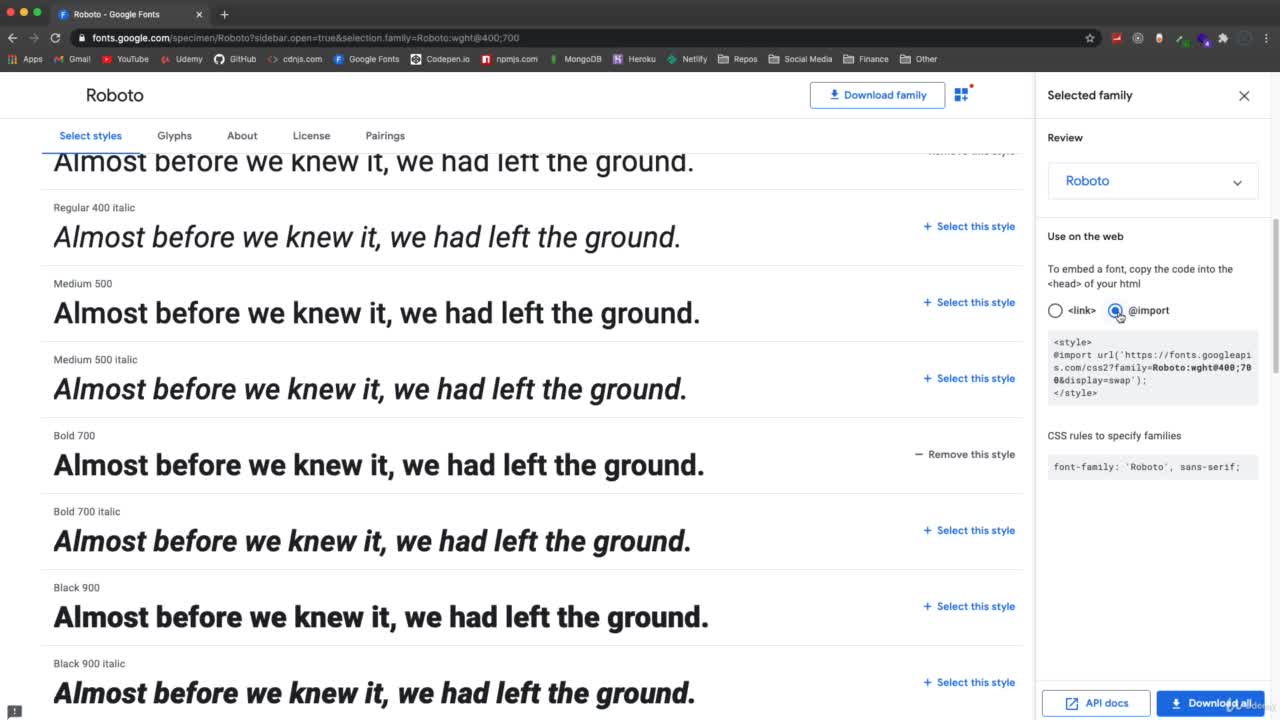View selected families grid icon

961,94
